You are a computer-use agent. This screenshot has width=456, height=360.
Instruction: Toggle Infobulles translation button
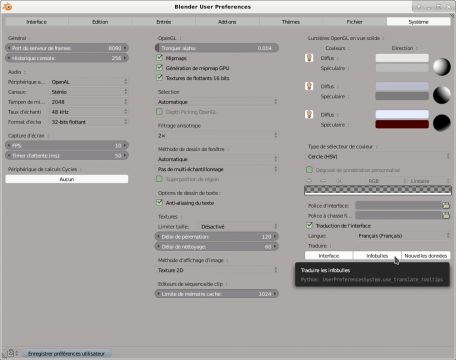pos(377,256)
